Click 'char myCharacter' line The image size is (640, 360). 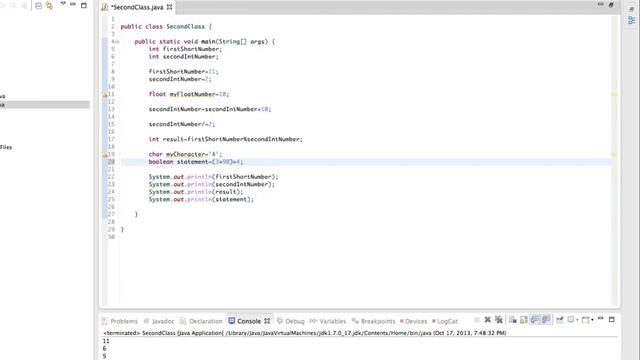pos(185,154)
